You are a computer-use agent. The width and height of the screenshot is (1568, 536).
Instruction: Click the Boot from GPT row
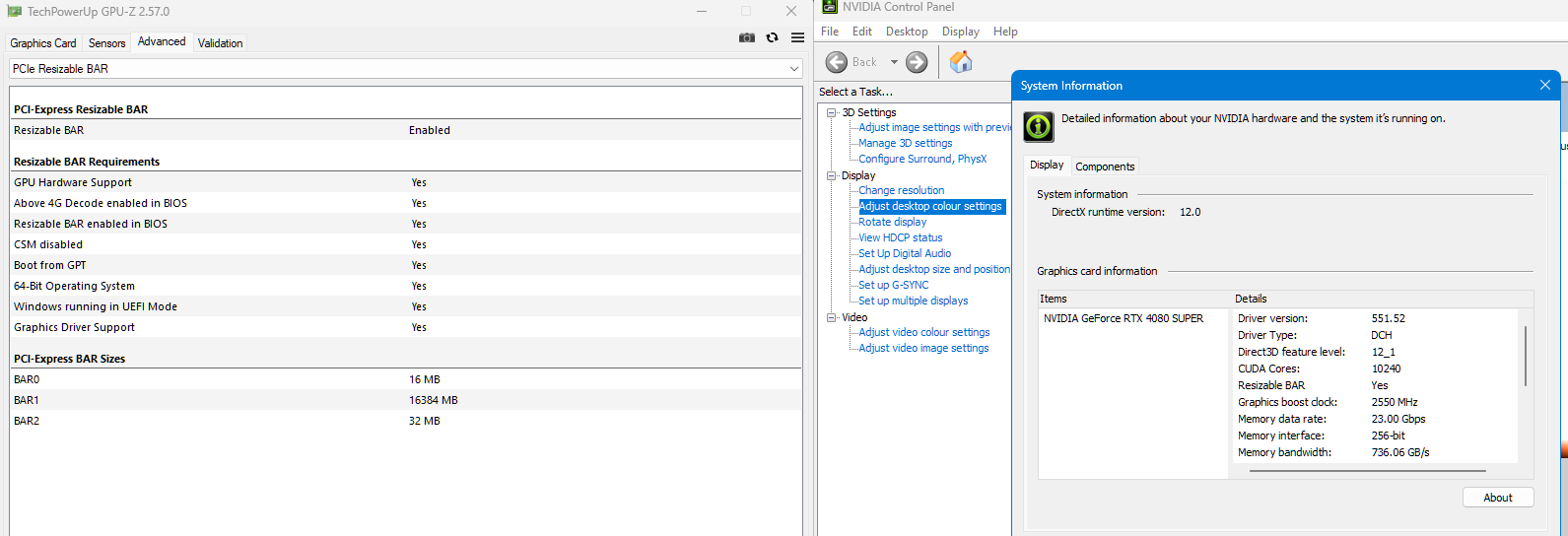tap(405, 265)
